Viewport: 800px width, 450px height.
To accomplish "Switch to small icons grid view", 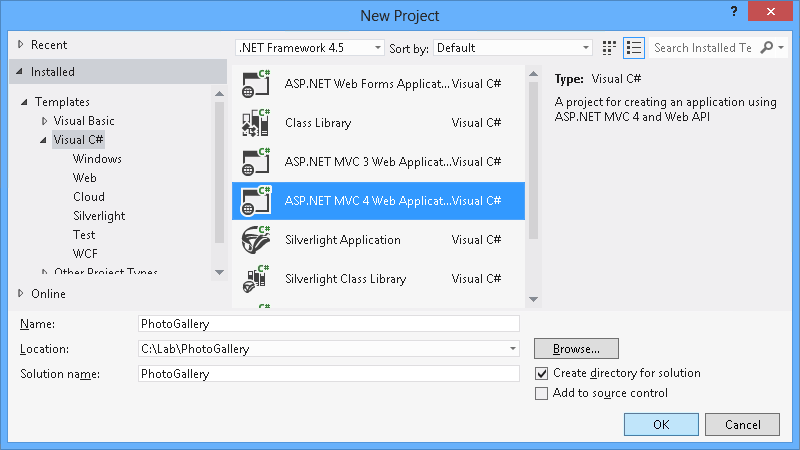I will 610,48.
